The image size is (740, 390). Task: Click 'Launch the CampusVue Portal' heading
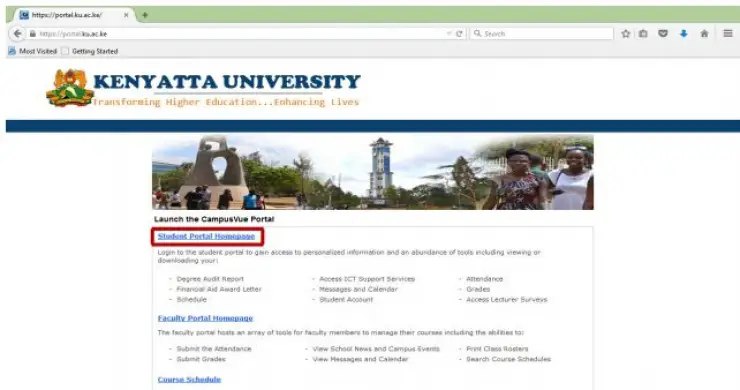(214, 219)
